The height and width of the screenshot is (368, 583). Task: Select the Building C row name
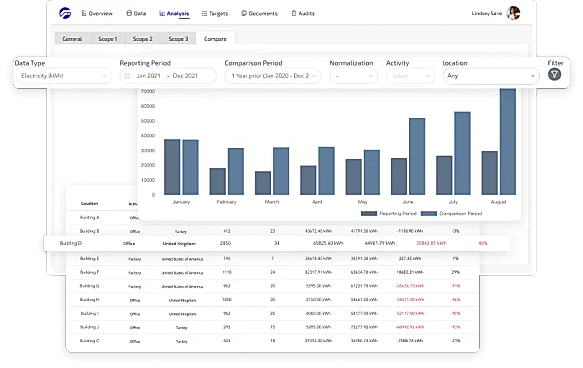click(90, 340)
